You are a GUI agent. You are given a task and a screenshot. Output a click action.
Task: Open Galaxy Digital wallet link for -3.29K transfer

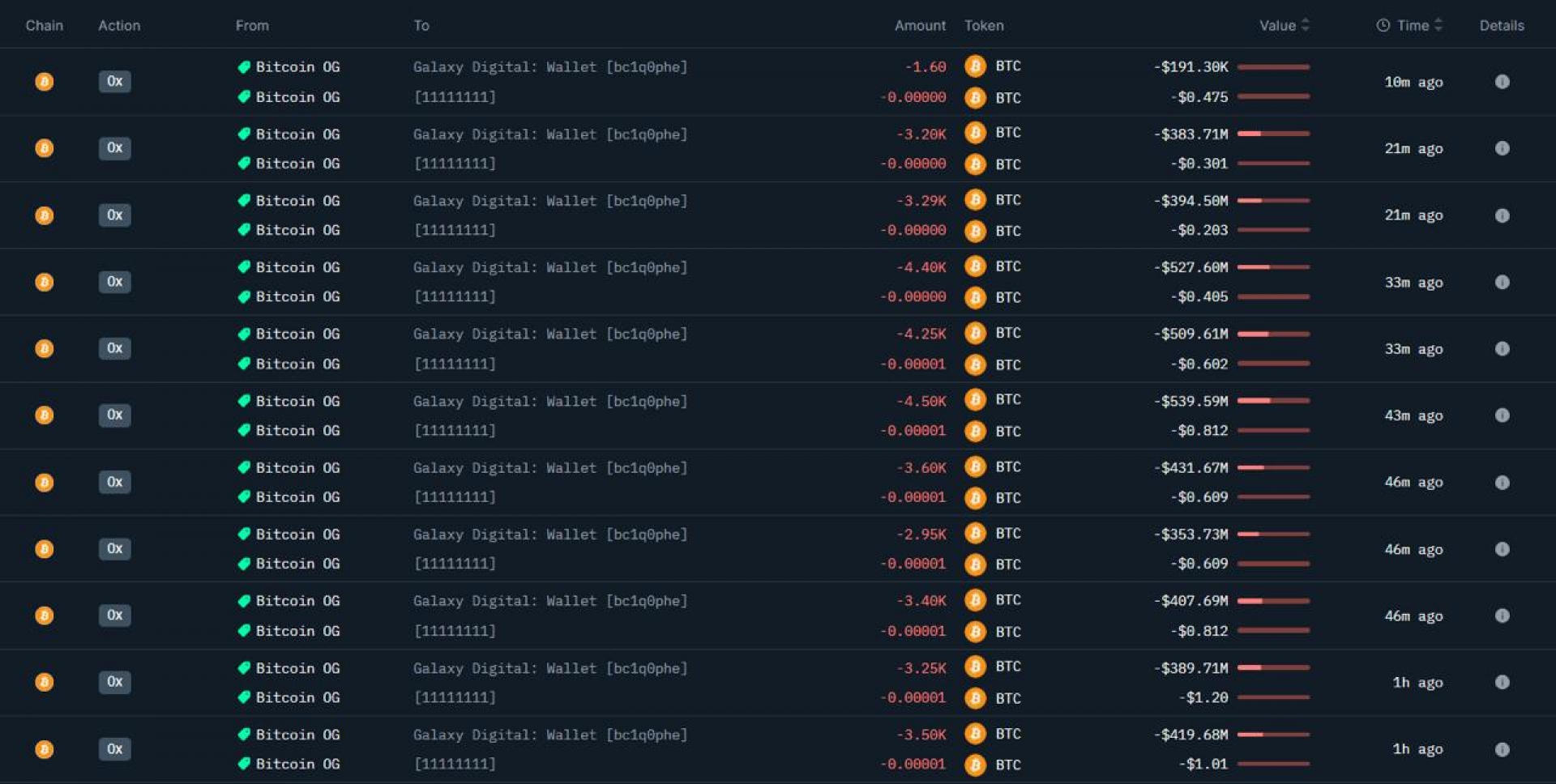(550, 201)
